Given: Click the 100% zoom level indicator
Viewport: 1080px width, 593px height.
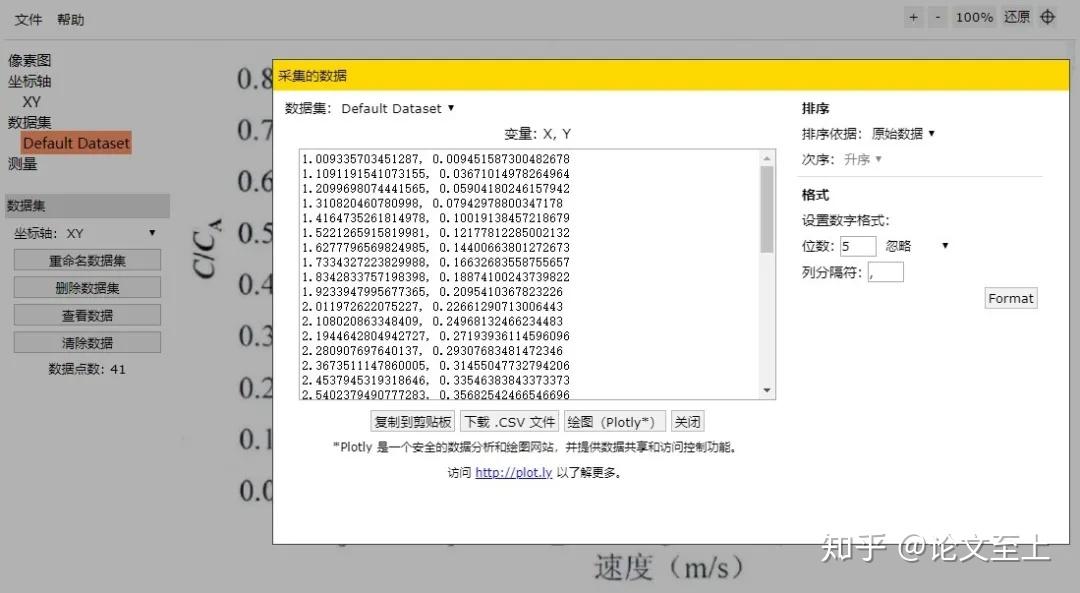Looking at the screenshot, I should (974, 17).
